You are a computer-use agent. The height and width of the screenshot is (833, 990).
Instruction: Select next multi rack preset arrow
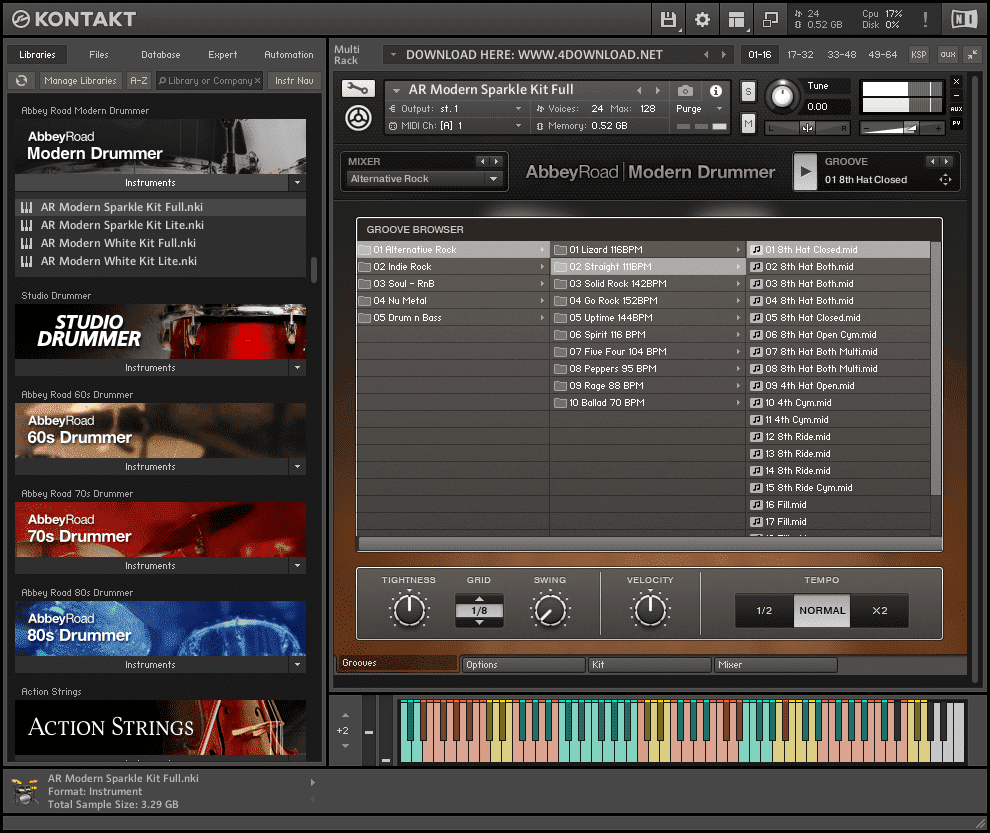pyautogui.click(x=724, y=55)
